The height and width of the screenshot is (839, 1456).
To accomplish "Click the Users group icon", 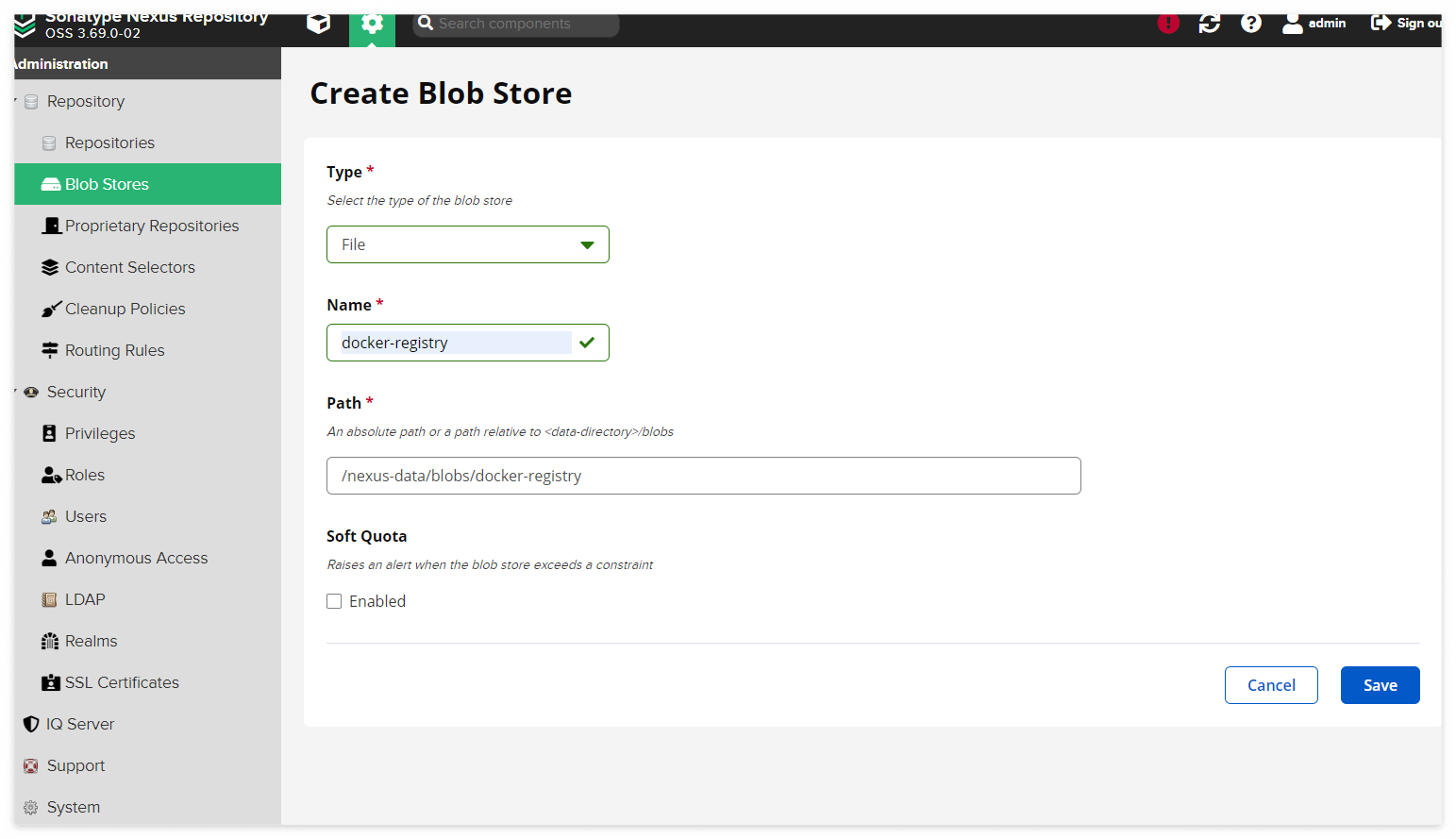I will pos(49,517).
